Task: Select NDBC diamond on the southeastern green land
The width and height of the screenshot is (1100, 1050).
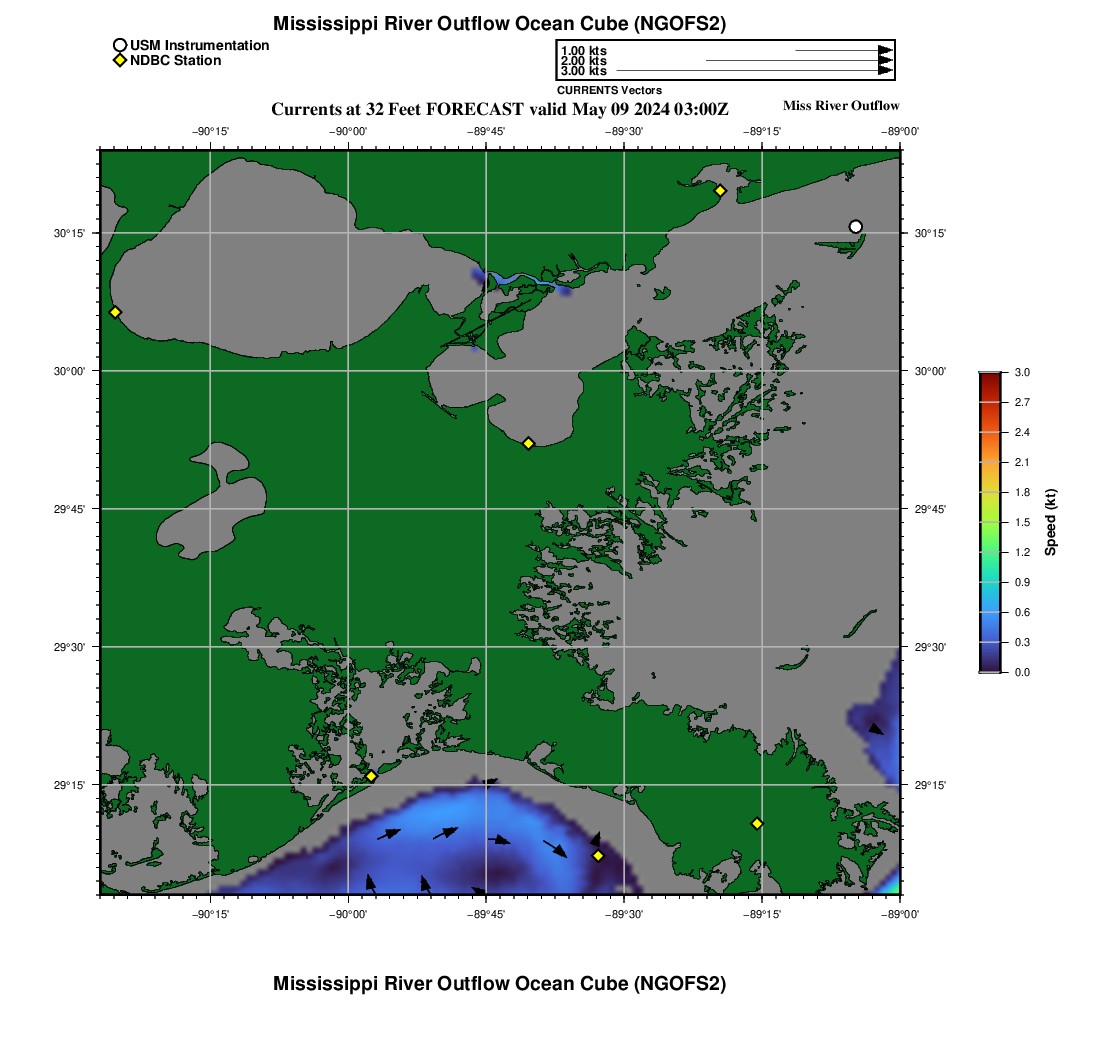Action: (x=757, y=823)
